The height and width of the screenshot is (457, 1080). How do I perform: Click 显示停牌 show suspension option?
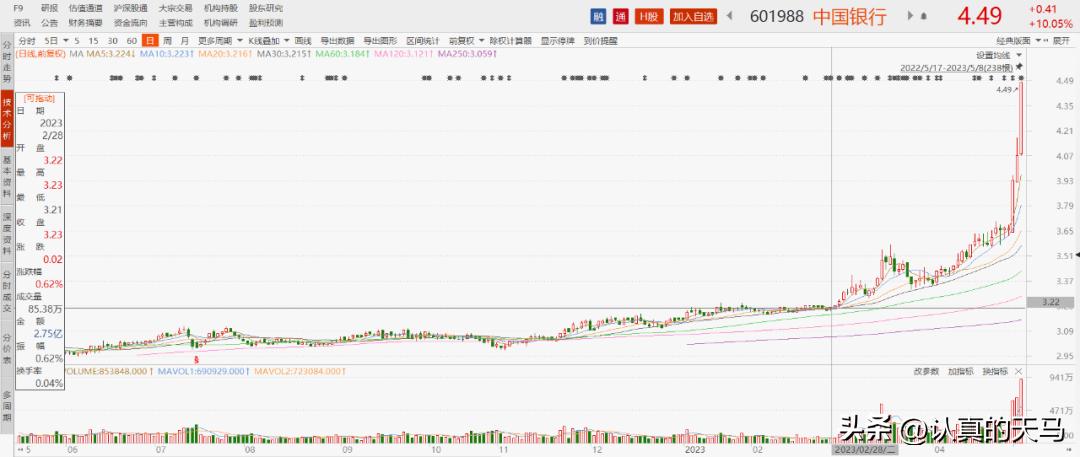pos(557,41)
